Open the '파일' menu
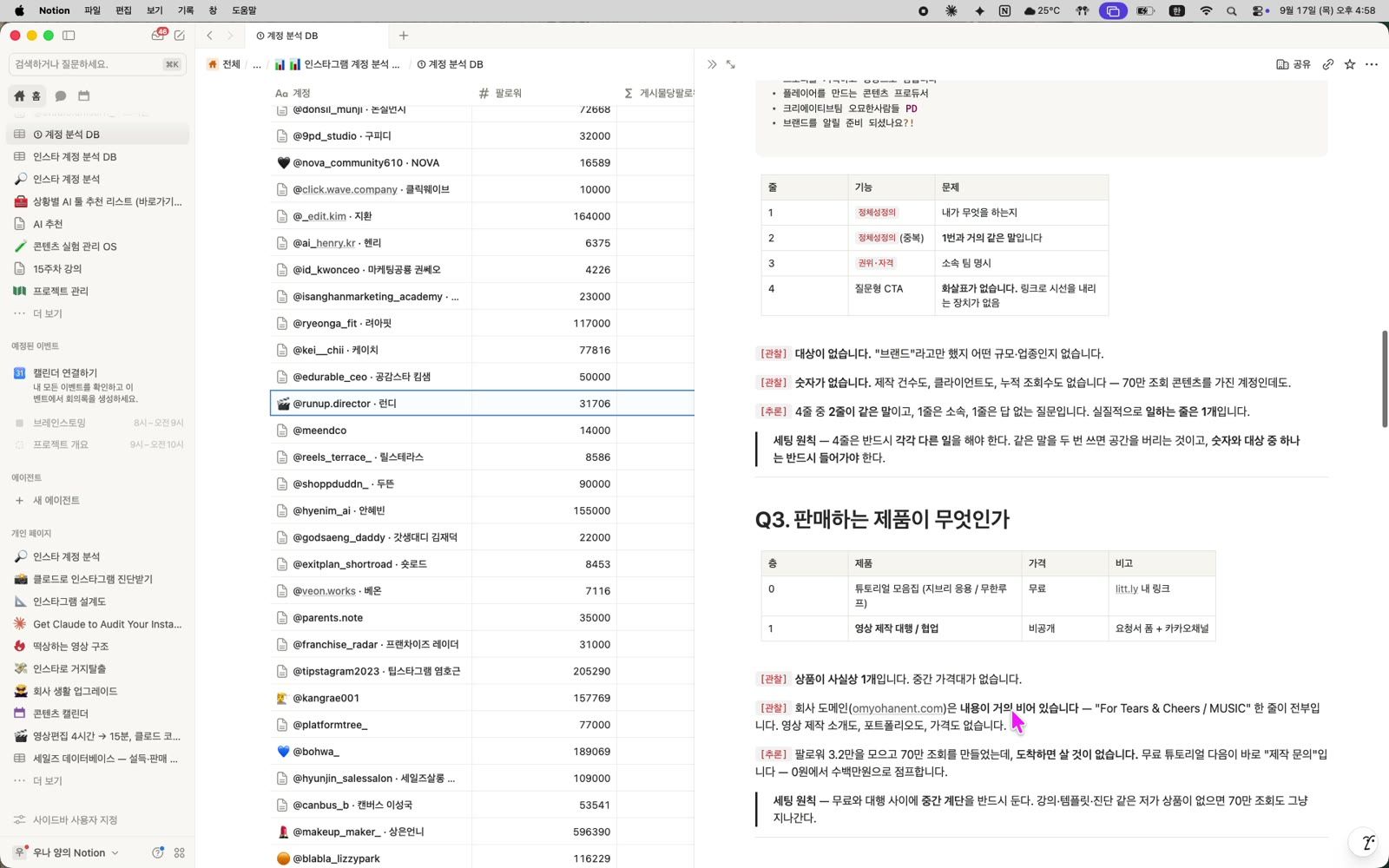Screen dimensions: 1389x868 (x=92, y=10)
